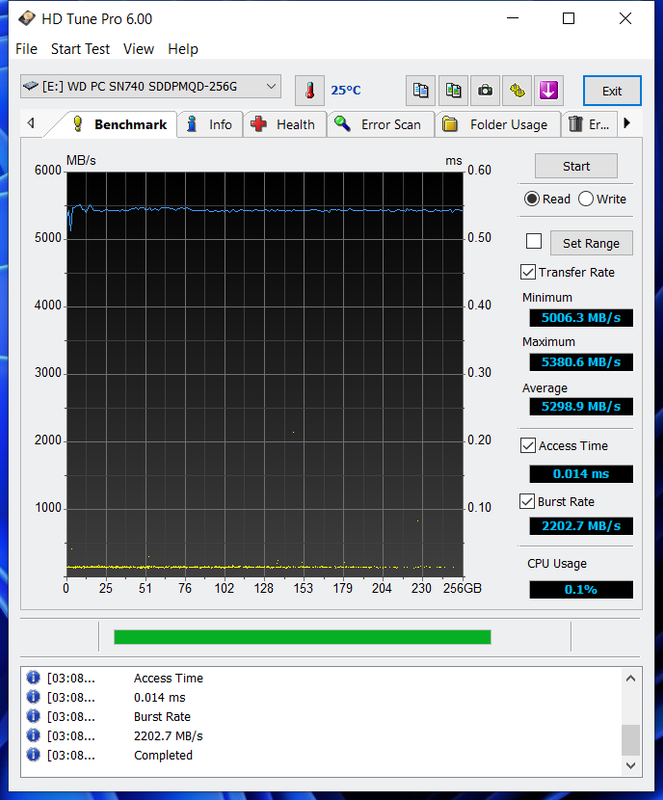Click the Set Range button
The width and height of the screenshot is (663, 800).
(x=591, y=243)
